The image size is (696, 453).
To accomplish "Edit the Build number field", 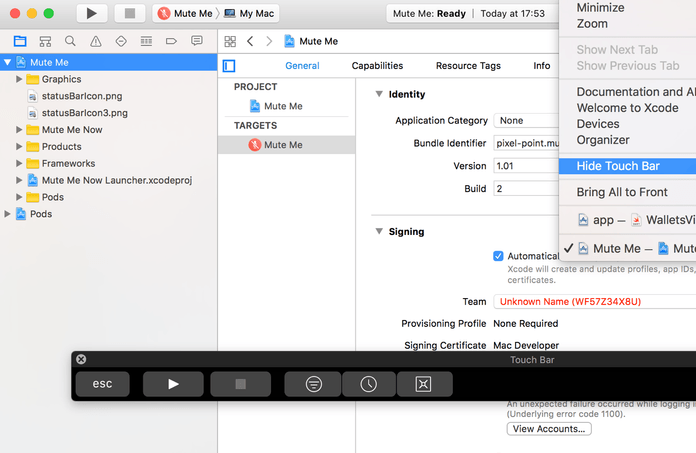I will (526, 189).
